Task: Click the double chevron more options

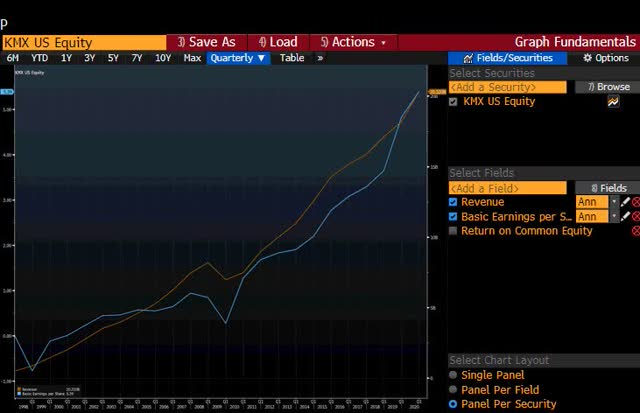Action: 320,58
